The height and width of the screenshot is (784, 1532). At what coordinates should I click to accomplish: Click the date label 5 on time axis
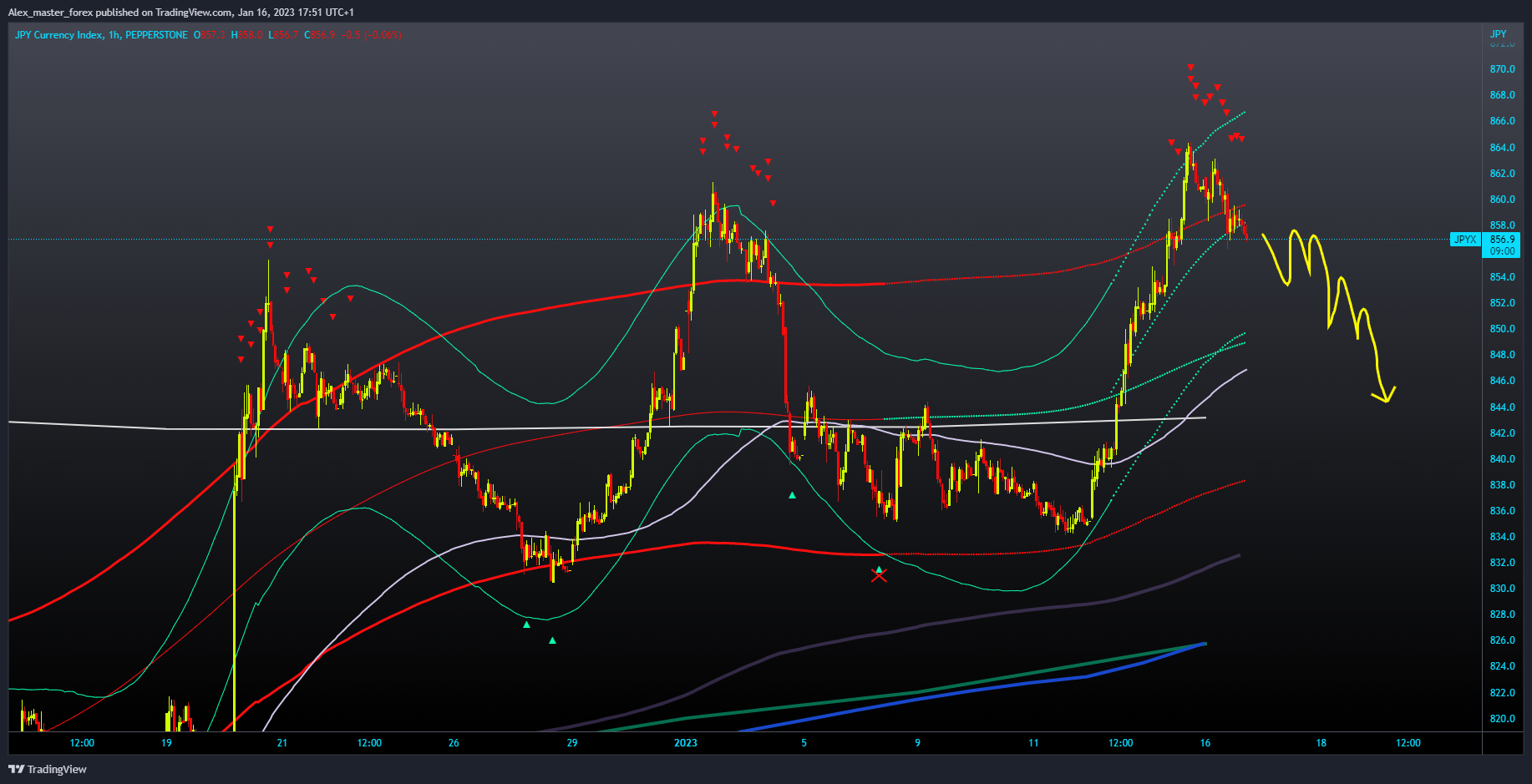tap(804, 743)
